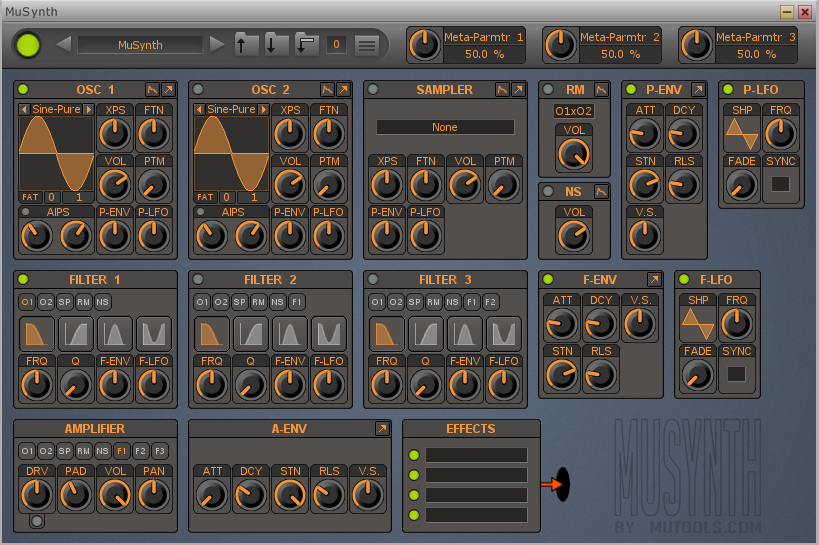The height and width of the screenshot is (545, 819).
Task: Click OSC 1 FAT value field 0
Action: (x=51, y=197)
